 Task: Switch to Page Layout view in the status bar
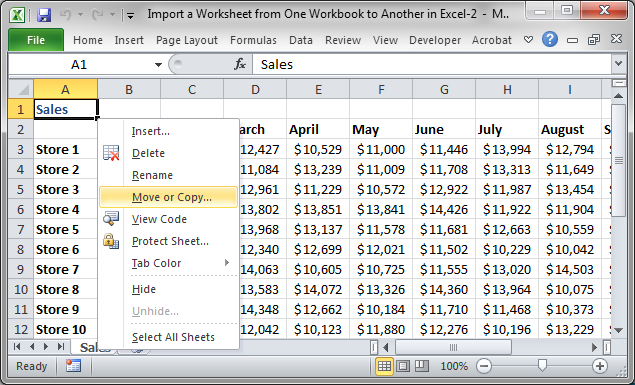coord(403,366)
